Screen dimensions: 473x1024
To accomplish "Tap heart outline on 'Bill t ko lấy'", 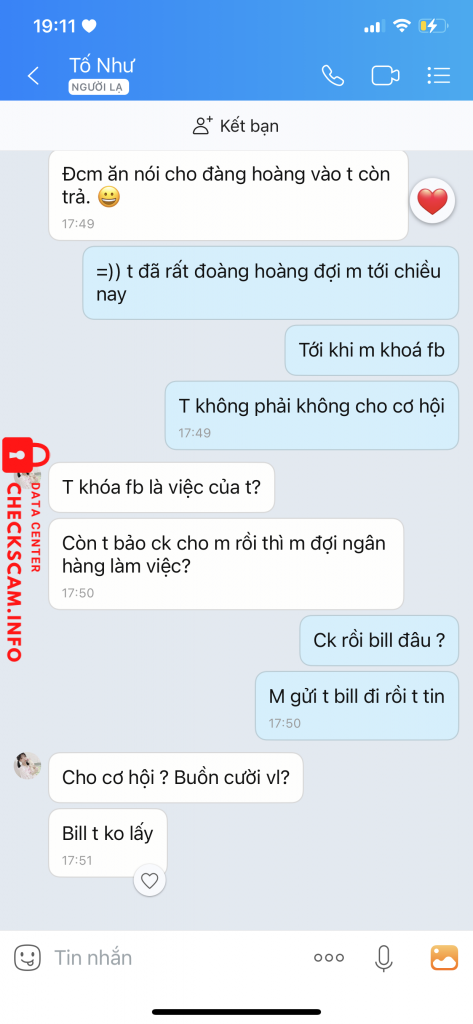I will (150, 881).
